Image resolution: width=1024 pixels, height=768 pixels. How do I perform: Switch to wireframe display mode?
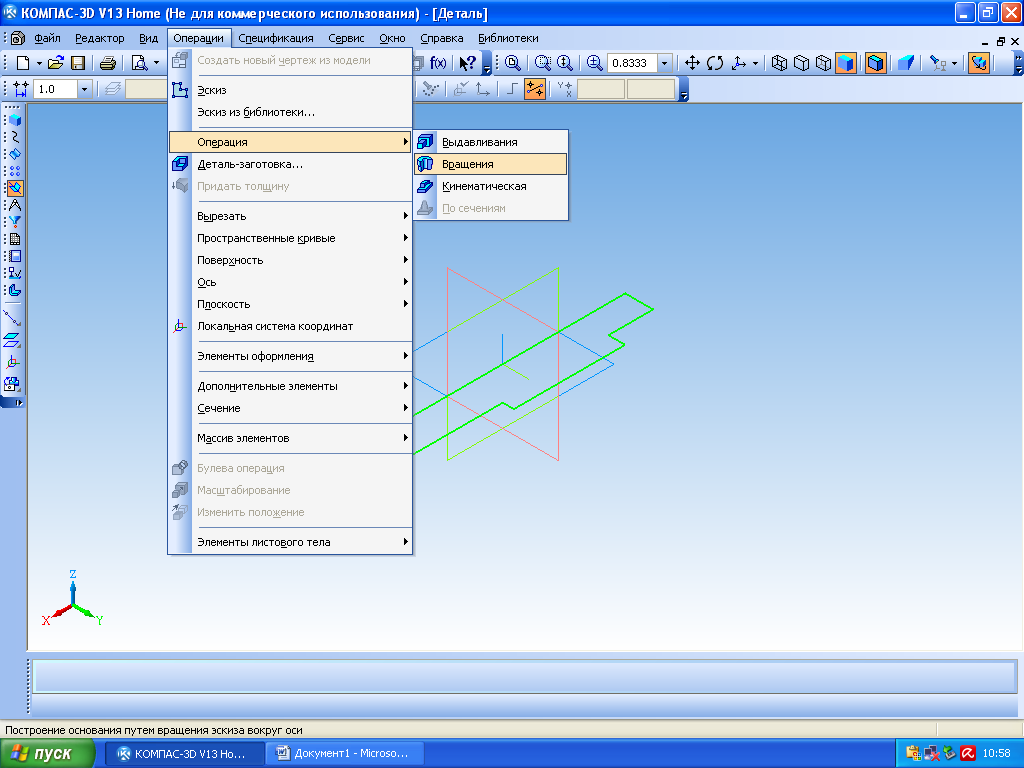779,63
